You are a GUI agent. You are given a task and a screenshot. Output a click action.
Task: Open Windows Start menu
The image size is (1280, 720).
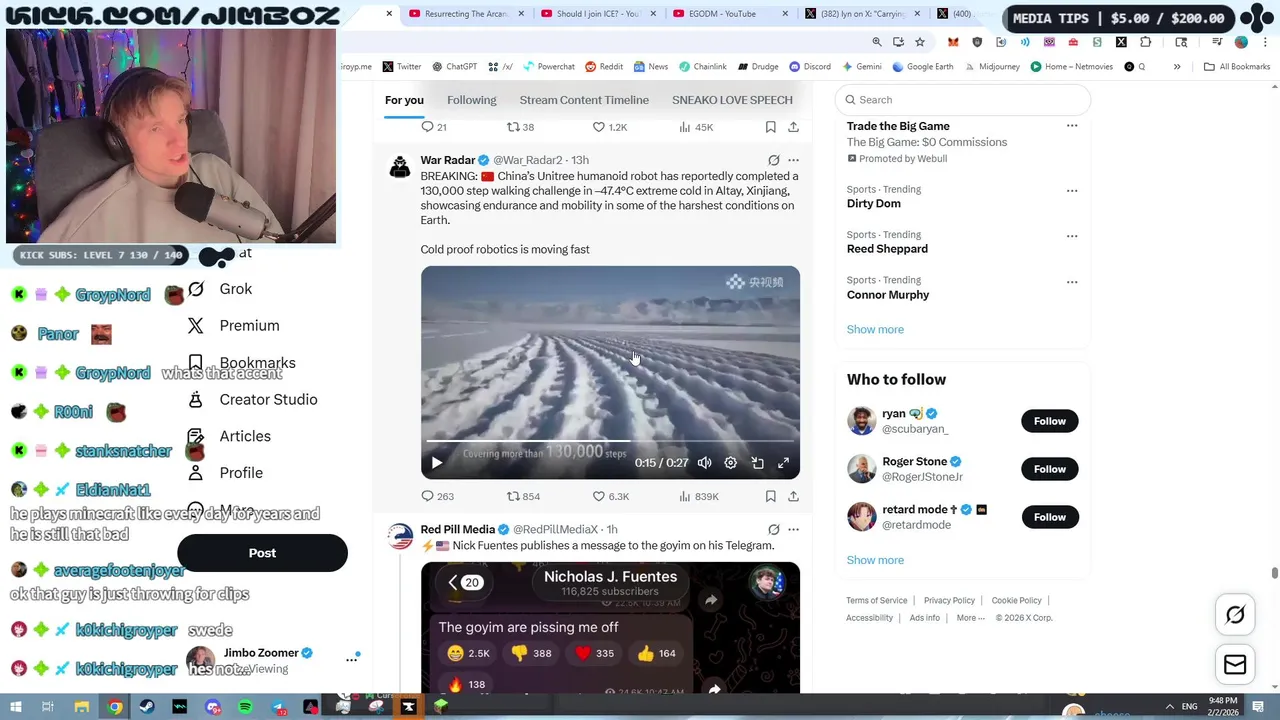15,707
